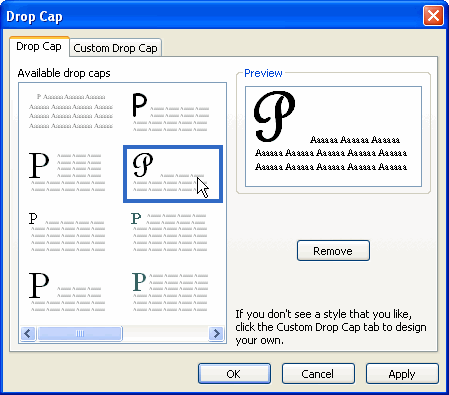Screen dimensions: 449x395
Task: Click the horizontal scrollbar thumb in the list
Action: pyautogui.click(x=80, y=333)
